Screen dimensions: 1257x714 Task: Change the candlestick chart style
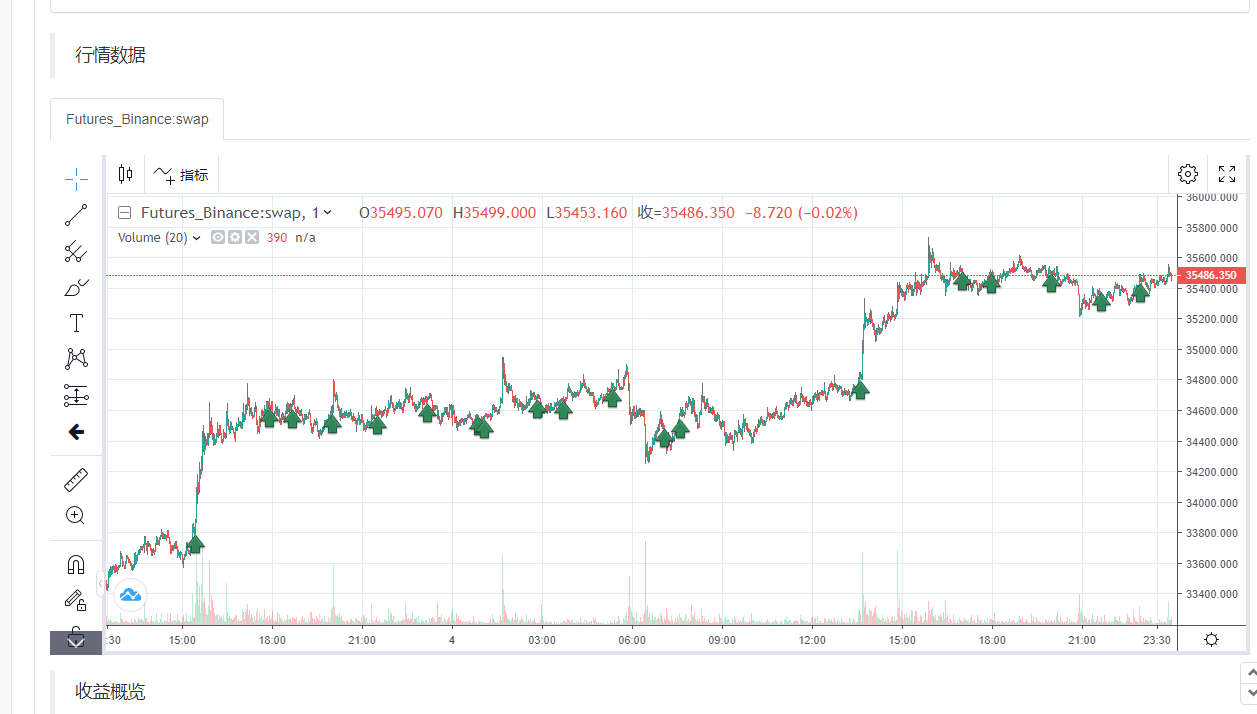tap(125, 174)
